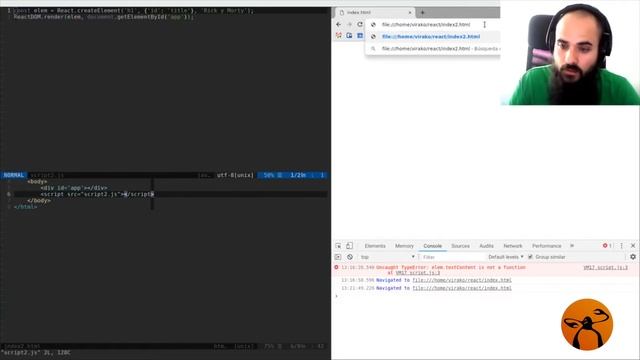Open the Elements tab in DevTools

[x=375, y=246]
